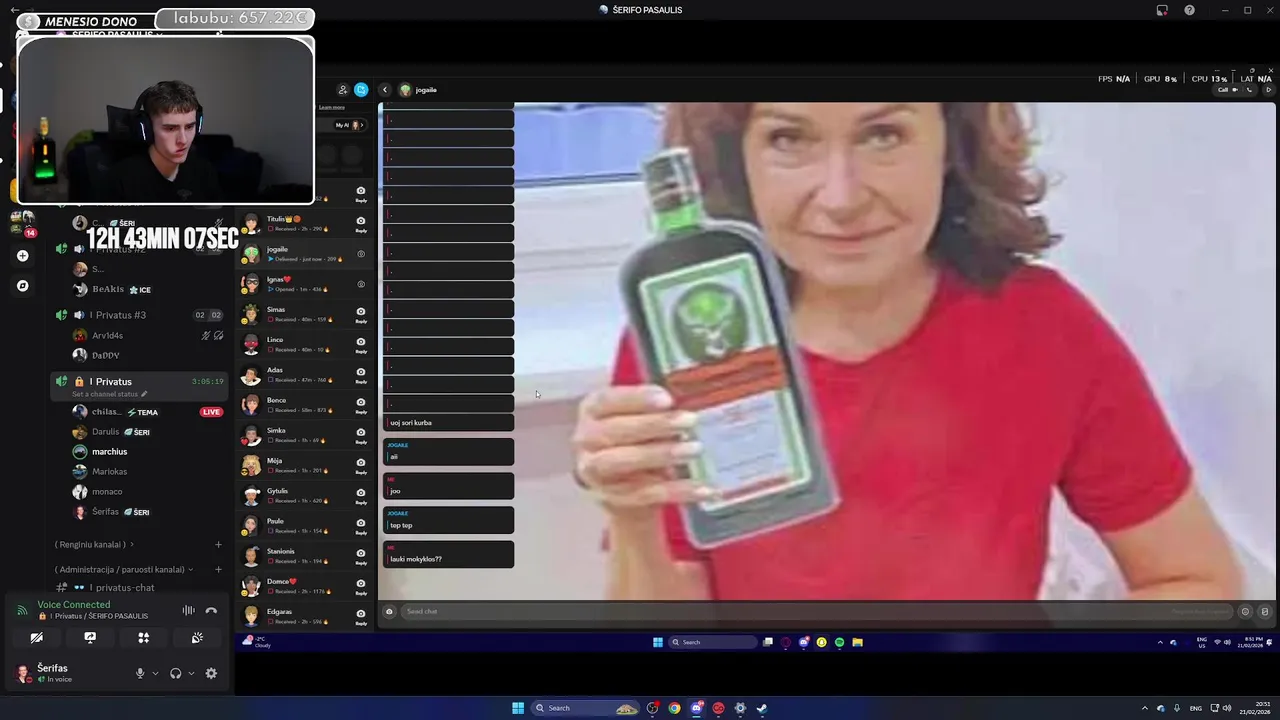Add a server with plus icon
Image resolution: width=1280 pixels, height=720 pixels.
tap(22, 256)
